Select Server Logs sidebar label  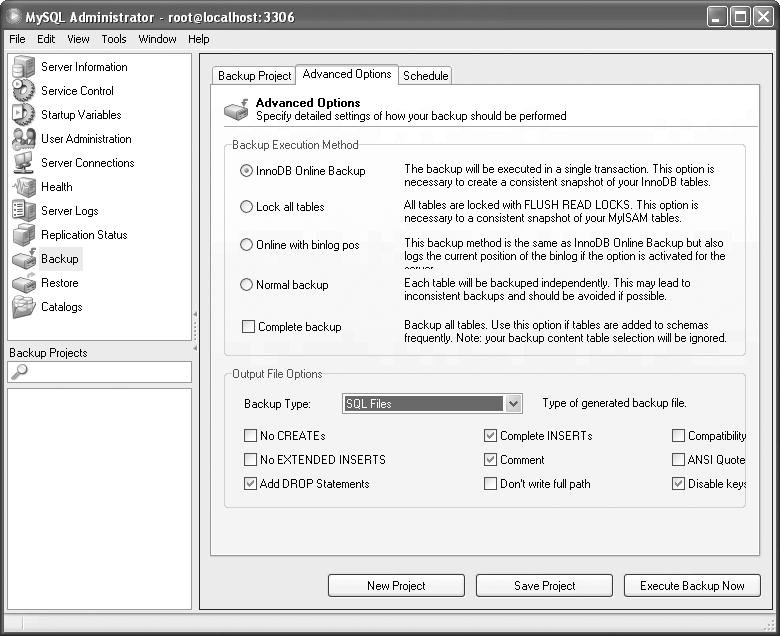70,211
